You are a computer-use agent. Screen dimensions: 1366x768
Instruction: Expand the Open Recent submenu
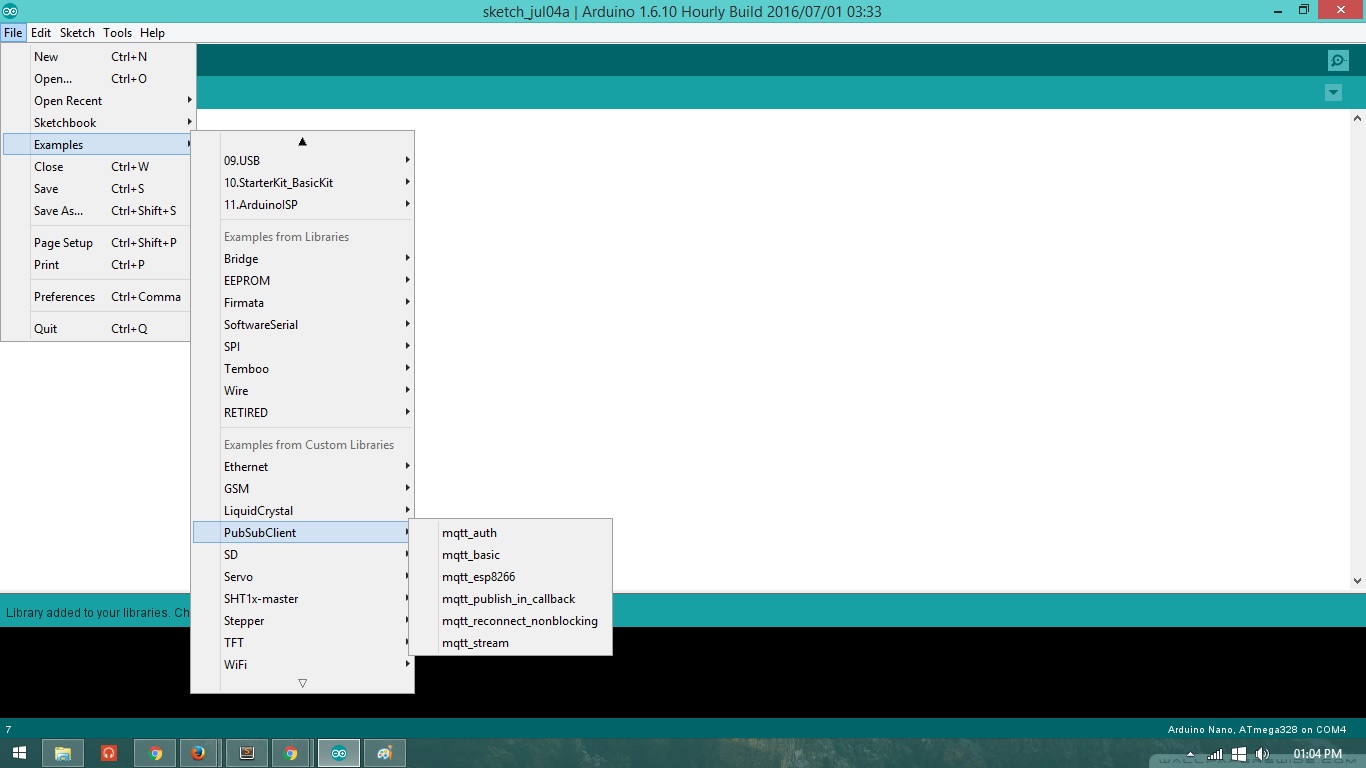pyautogui.click(x=98, y=101)
